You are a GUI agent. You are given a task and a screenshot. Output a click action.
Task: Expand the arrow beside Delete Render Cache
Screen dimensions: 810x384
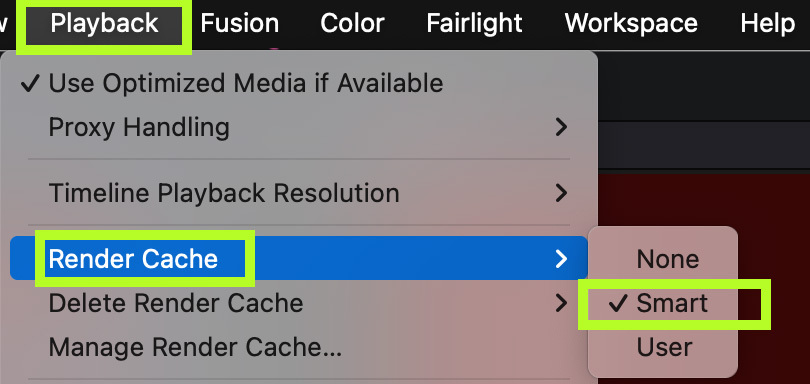point(561,304)
